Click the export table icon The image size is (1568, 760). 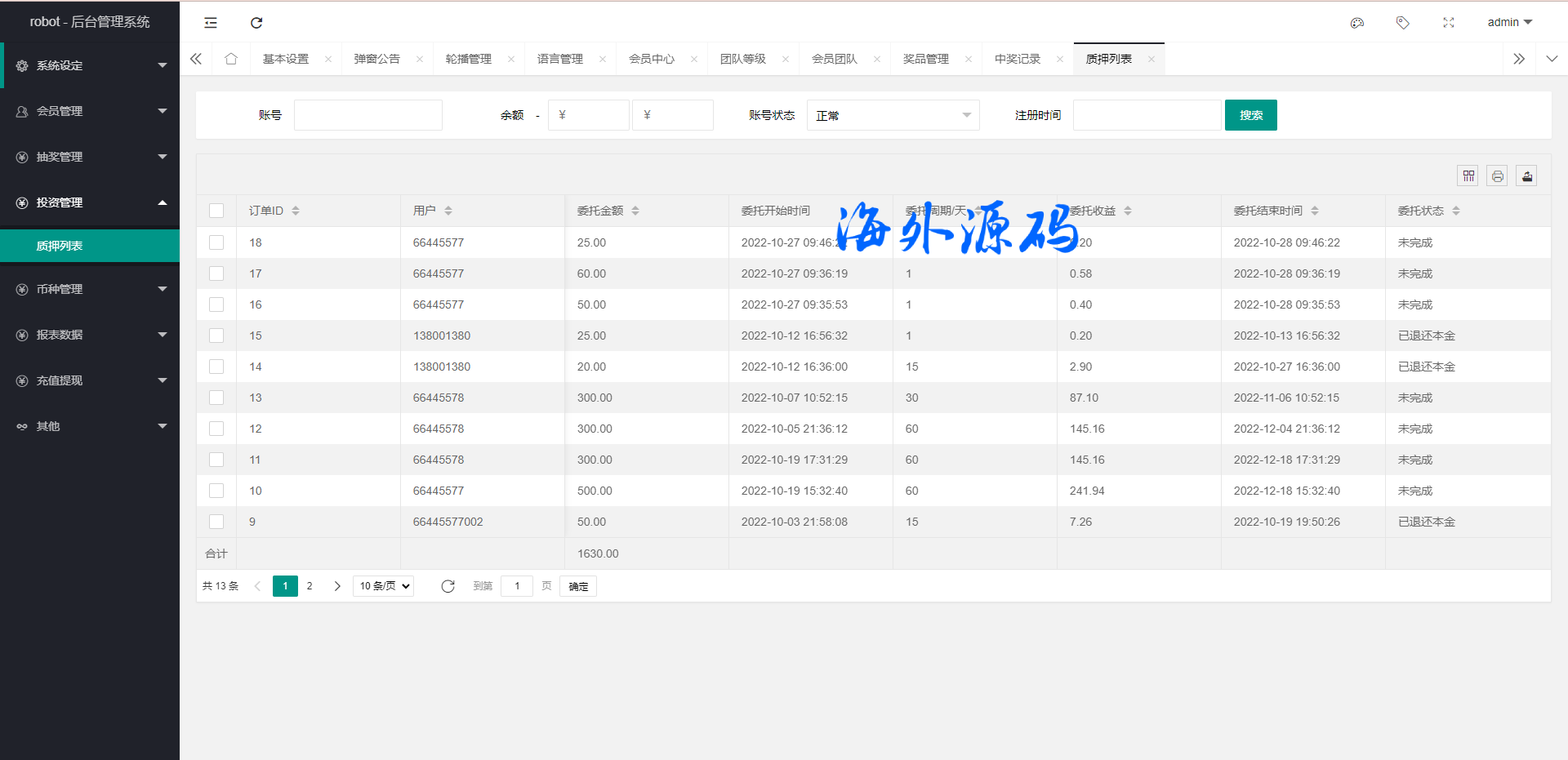1526,176
